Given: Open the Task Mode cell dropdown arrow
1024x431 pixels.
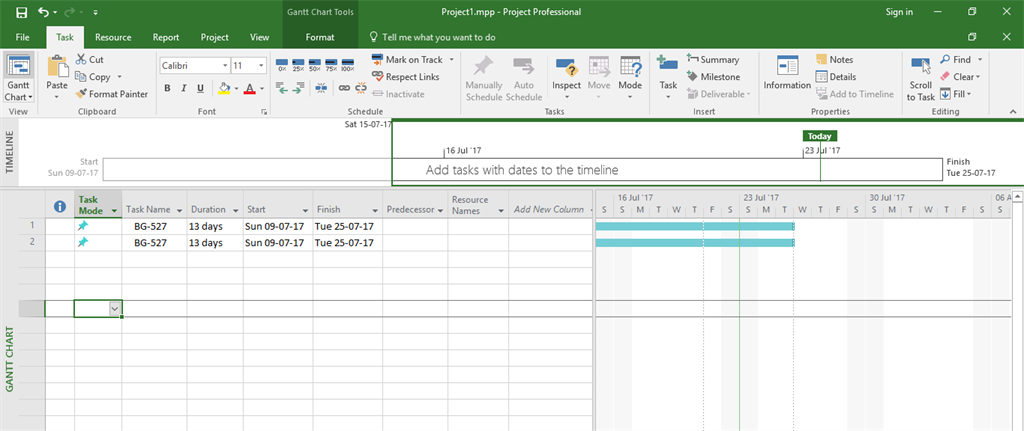Looking at the screenshot, I should point(114,309).
